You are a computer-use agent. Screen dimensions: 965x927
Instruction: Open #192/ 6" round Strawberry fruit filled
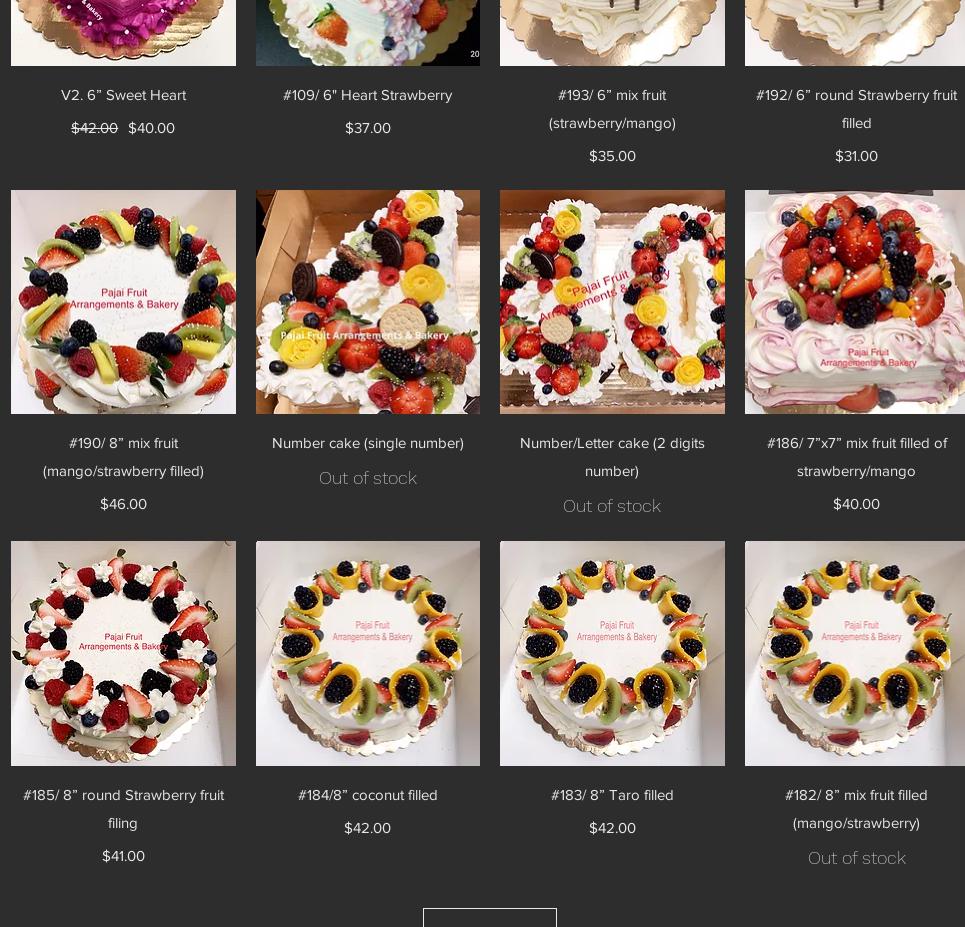[x=856, y=109]
